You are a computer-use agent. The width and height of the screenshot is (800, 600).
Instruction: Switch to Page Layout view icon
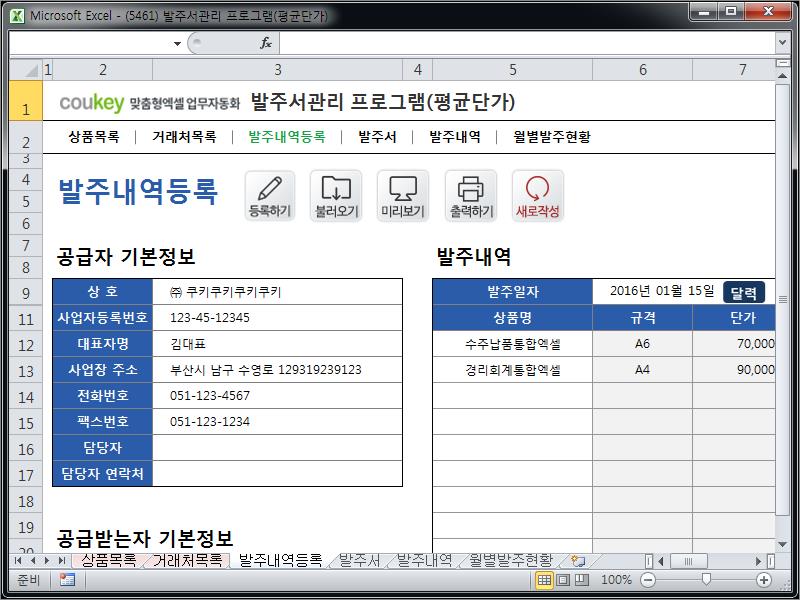563,580
